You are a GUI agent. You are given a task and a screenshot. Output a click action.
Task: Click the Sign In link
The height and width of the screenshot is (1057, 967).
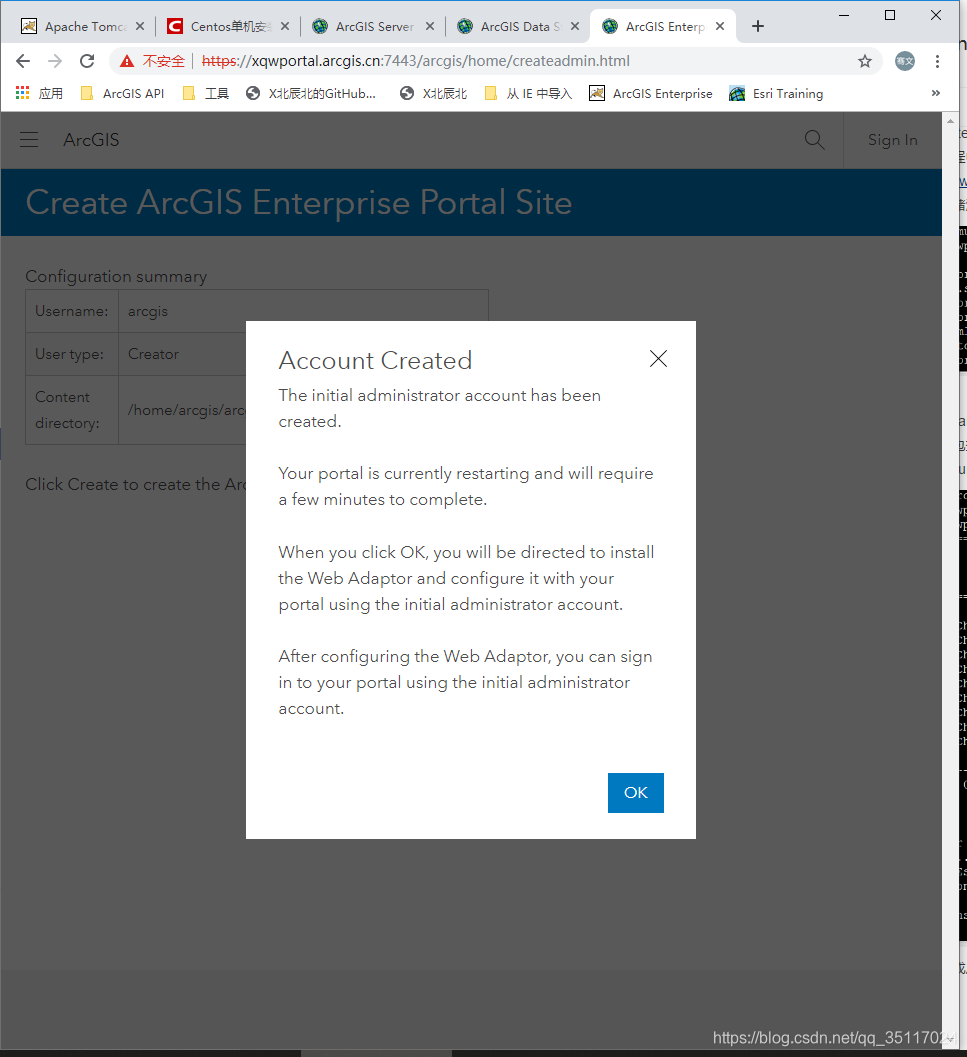pyautogui.click(x=892, y=140)
